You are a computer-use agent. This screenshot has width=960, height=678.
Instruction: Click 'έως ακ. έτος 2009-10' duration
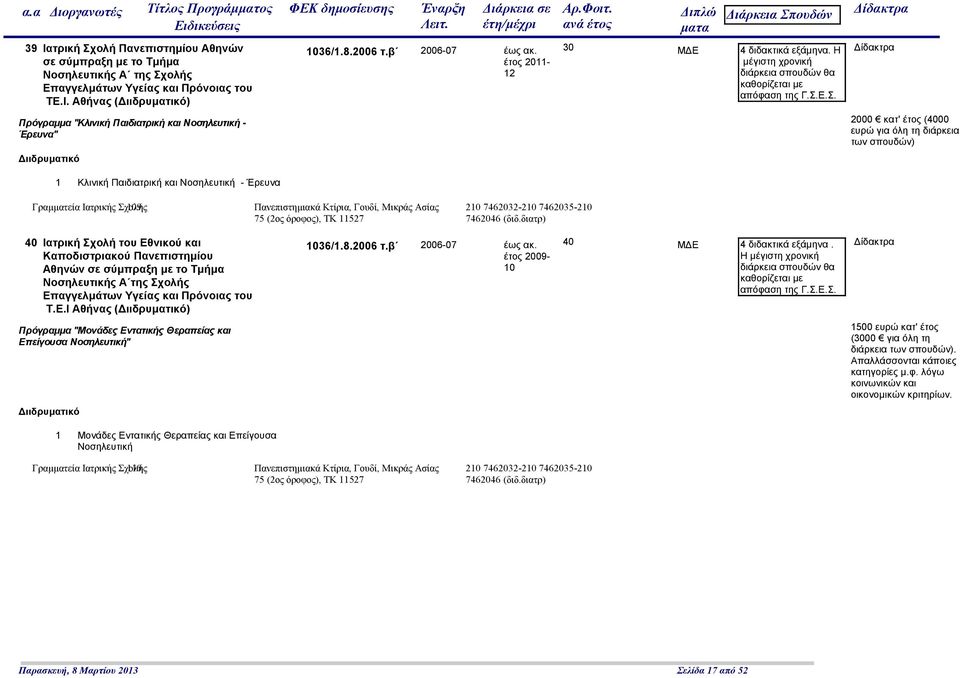point(527,257)
